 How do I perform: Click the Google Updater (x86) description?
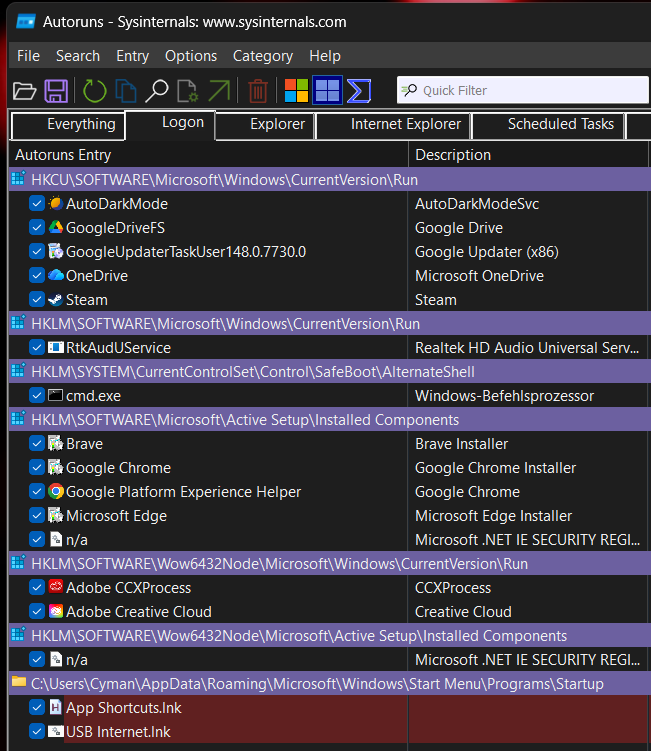(x=487, y=252)
